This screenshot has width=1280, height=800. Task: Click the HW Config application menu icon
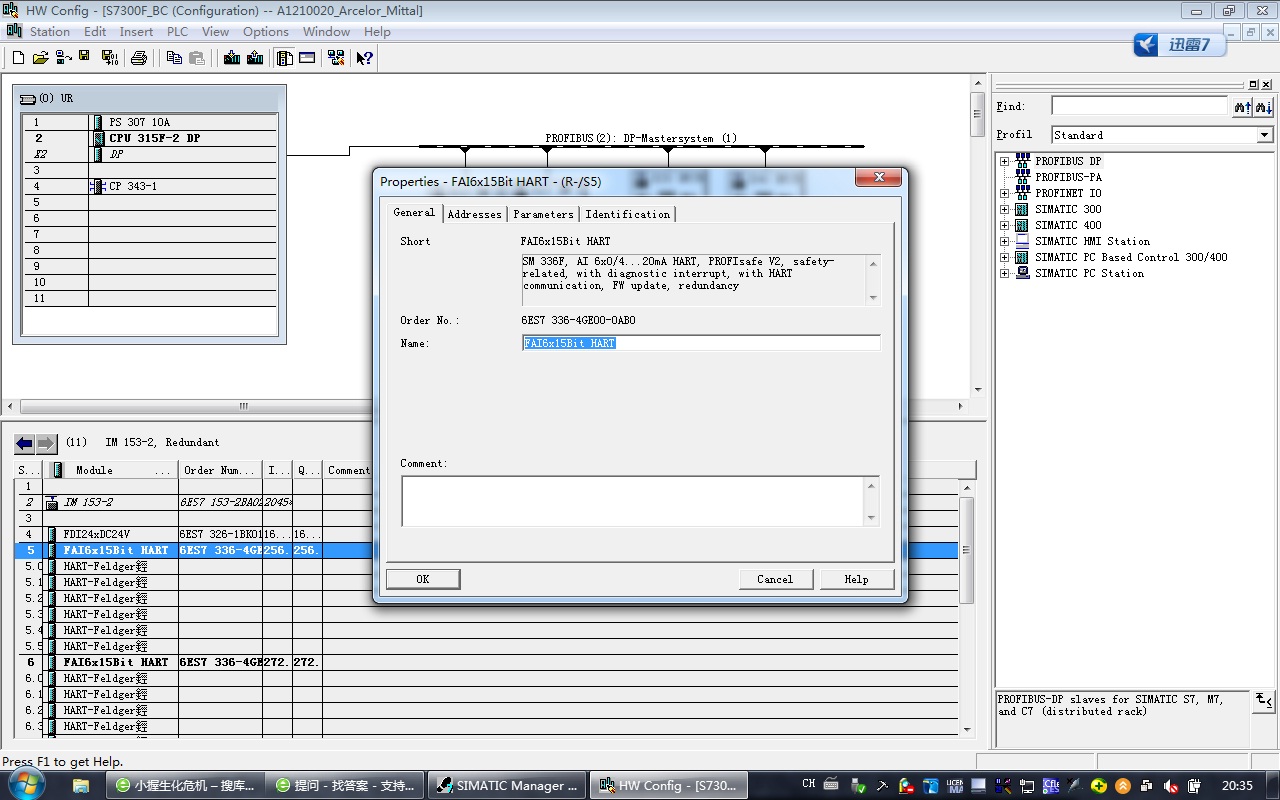(13, 31)
